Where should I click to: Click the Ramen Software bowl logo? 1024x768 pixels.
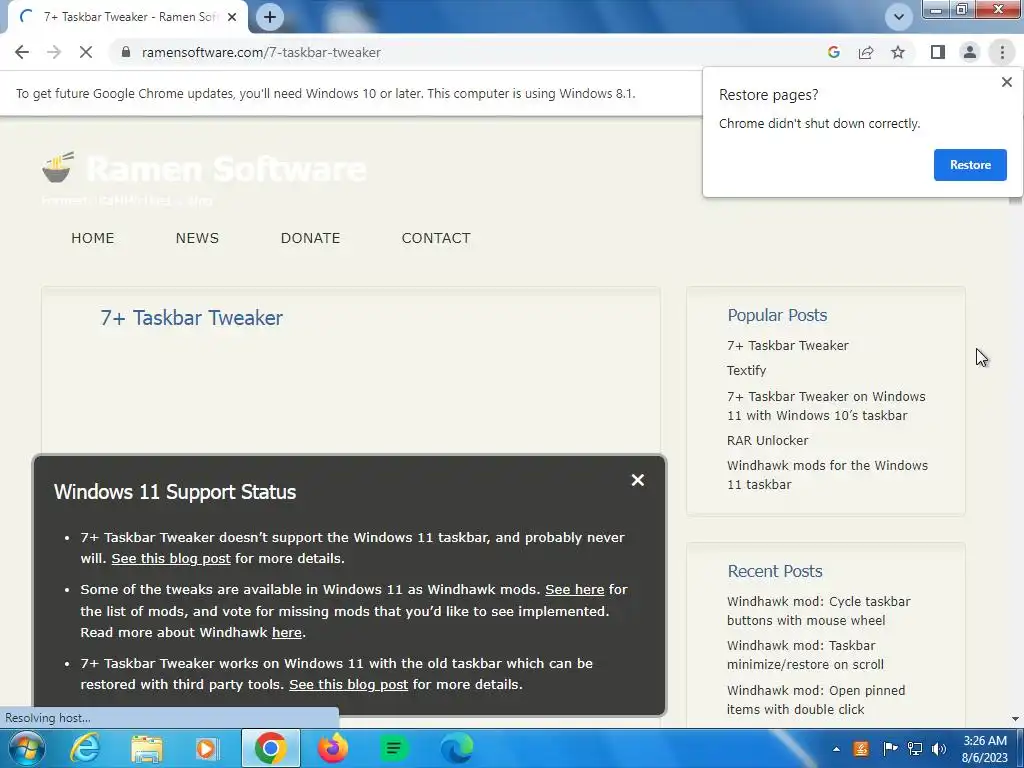(x=58, y=167)
